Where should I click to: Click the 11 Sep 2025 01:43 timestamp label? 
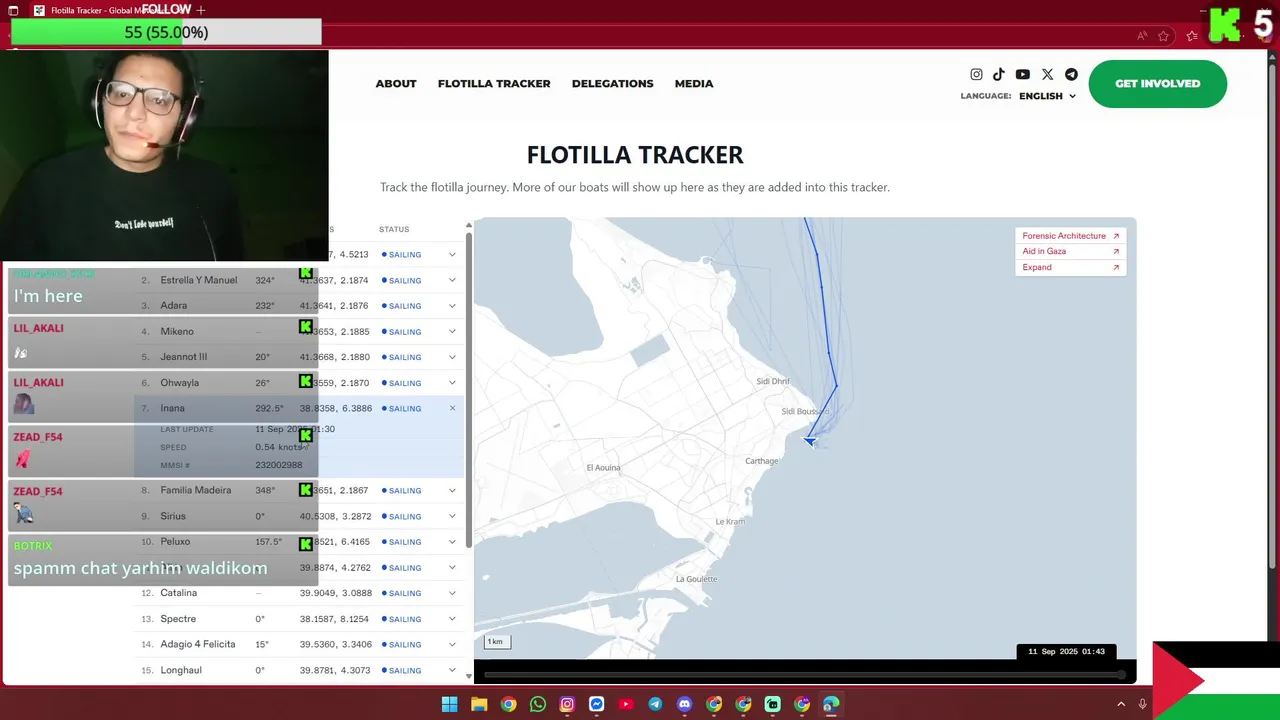(x=1066, y=651)
